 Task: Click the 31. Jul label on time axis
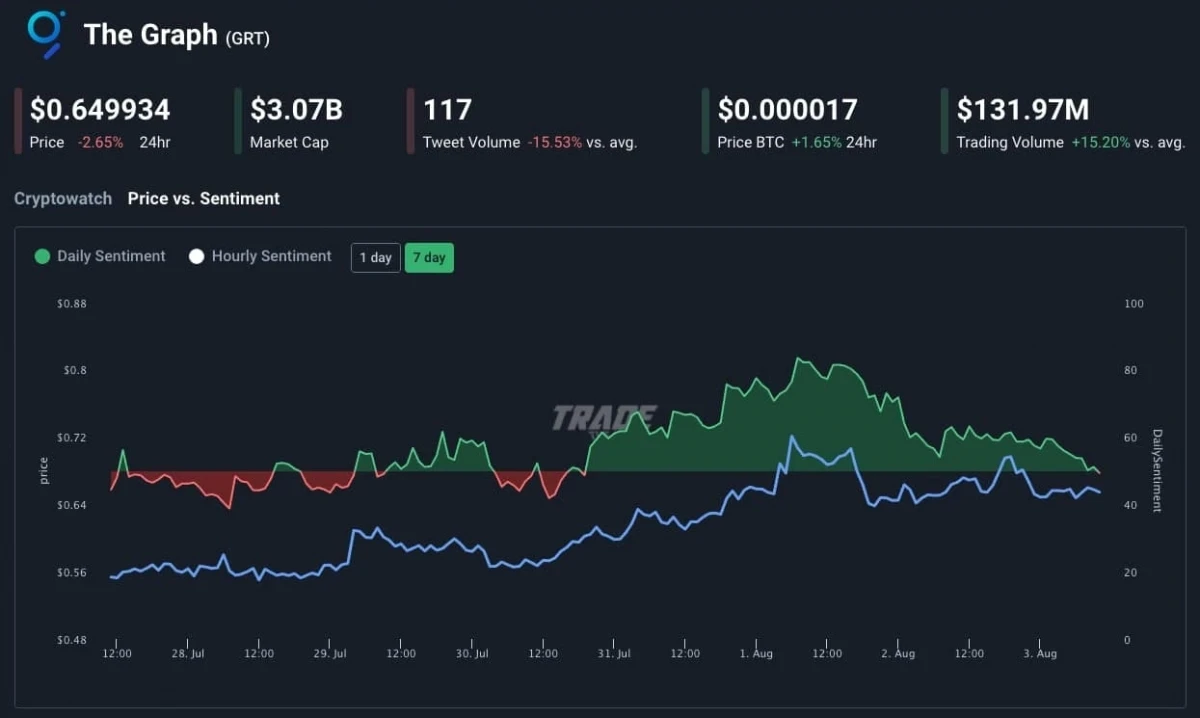point(614,653)
